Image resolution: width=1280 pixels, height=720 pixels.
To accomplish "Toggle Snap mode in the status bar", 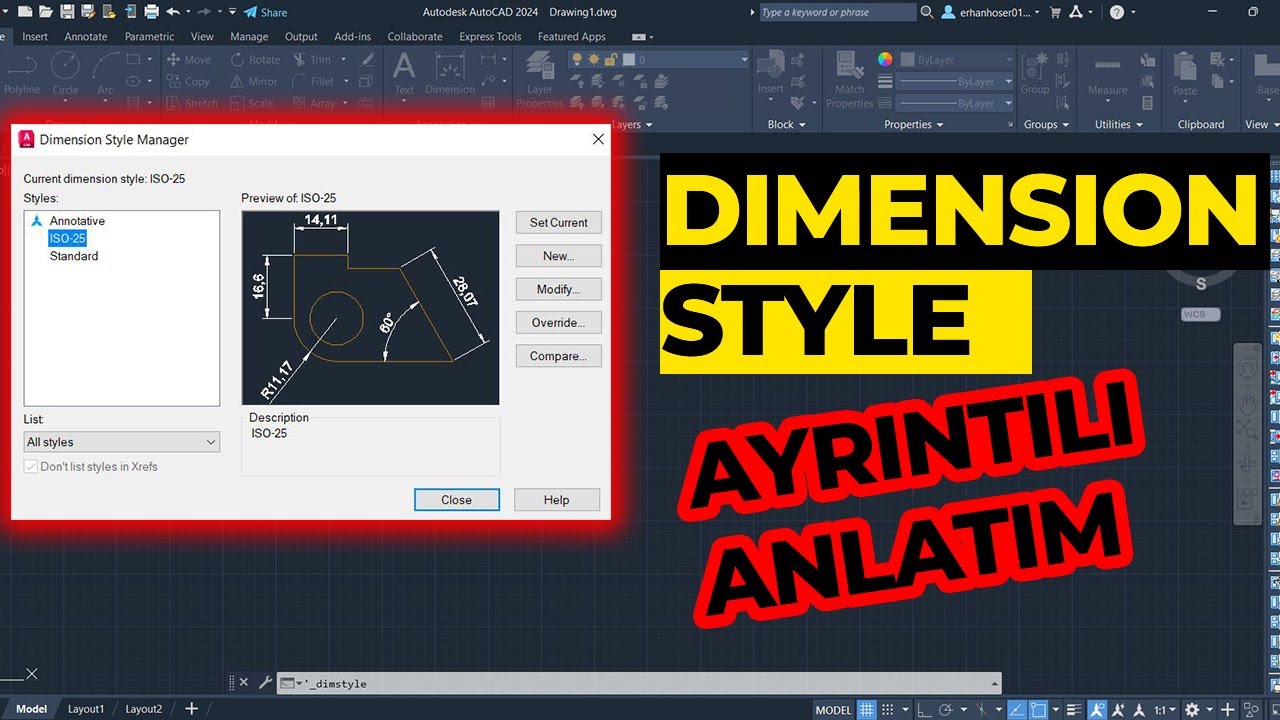I will (888, 710).
